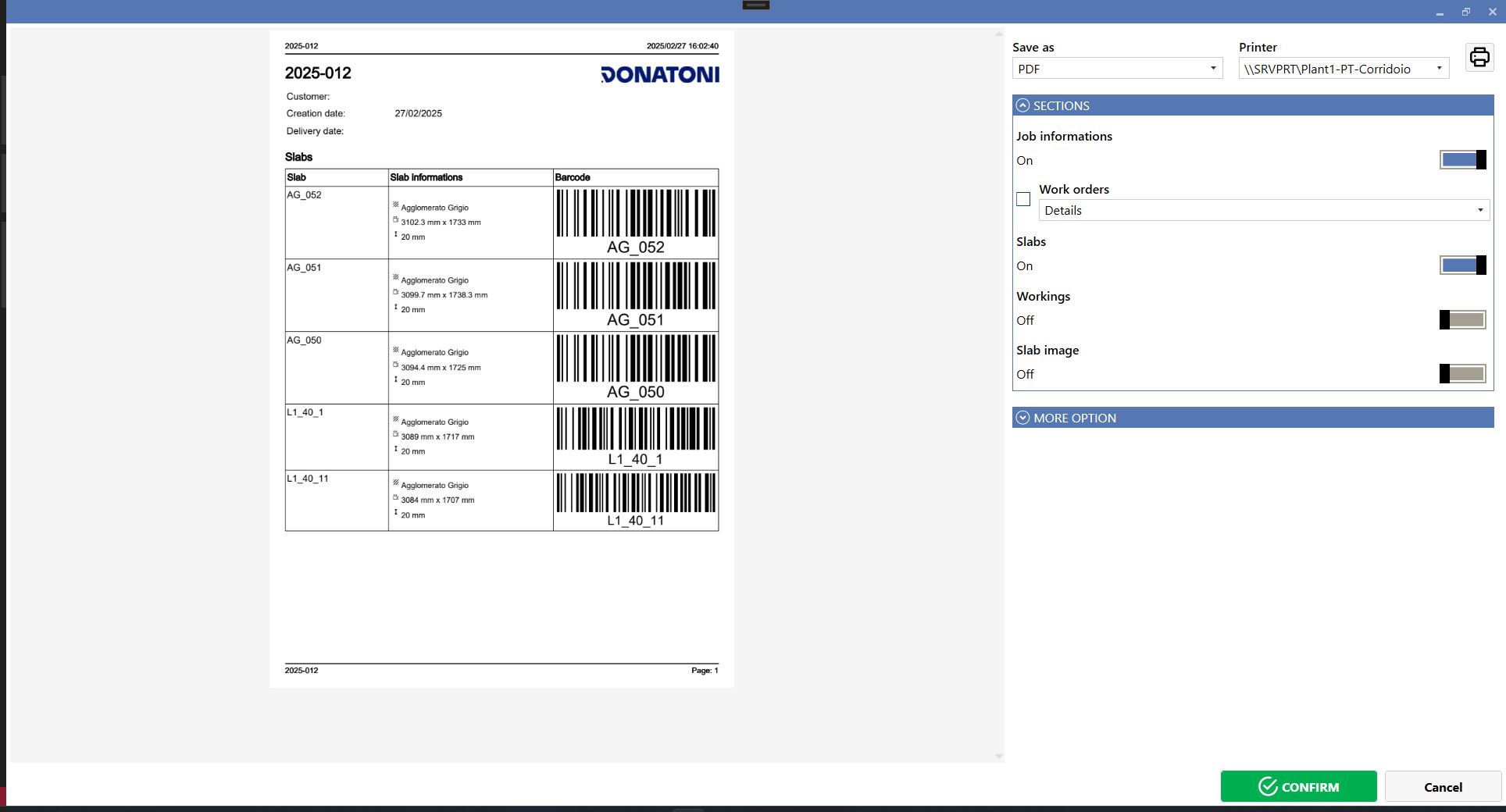This screenshot has height=812, width=1506.
Task: Minimize the print preview window
Action: point(1440,12)
